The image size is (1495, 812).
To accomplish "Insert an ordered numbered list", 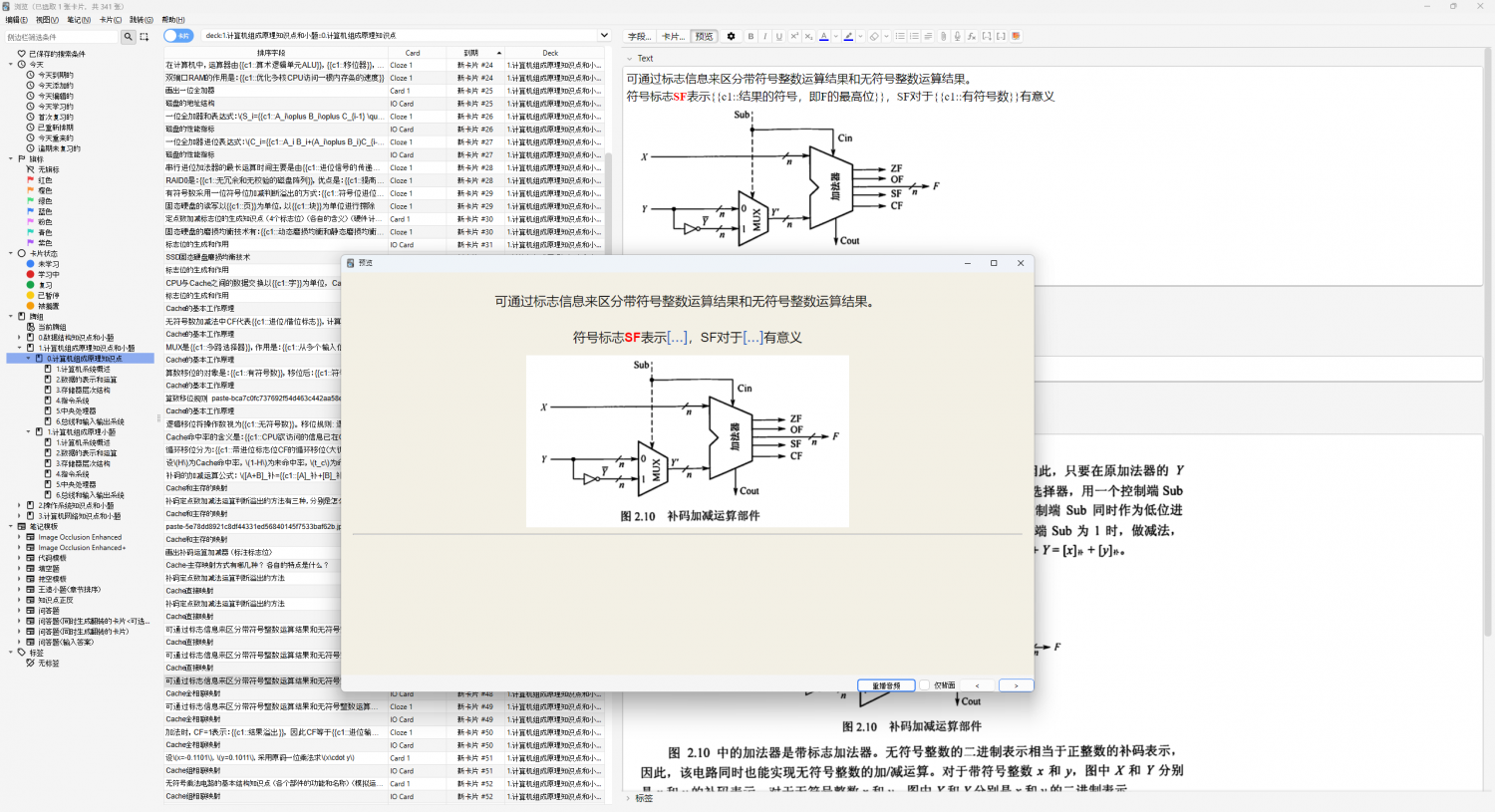I will point(914,37).
